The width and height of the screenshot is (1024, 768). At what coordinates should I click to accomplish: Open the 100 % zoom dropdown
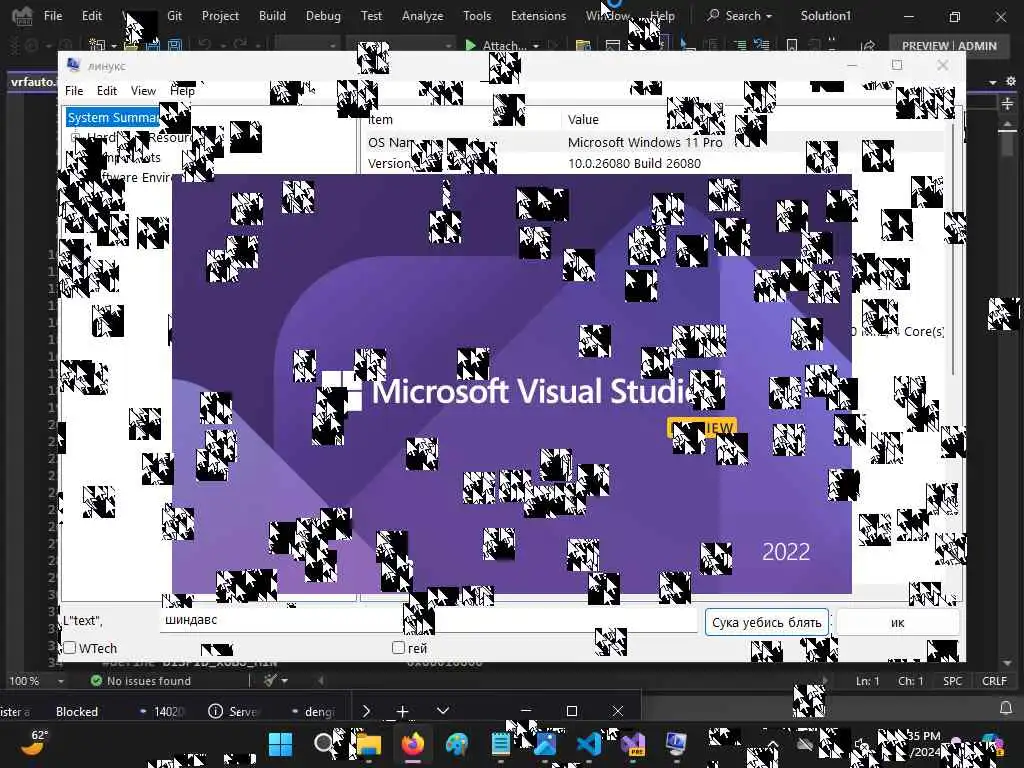point(60,681)
